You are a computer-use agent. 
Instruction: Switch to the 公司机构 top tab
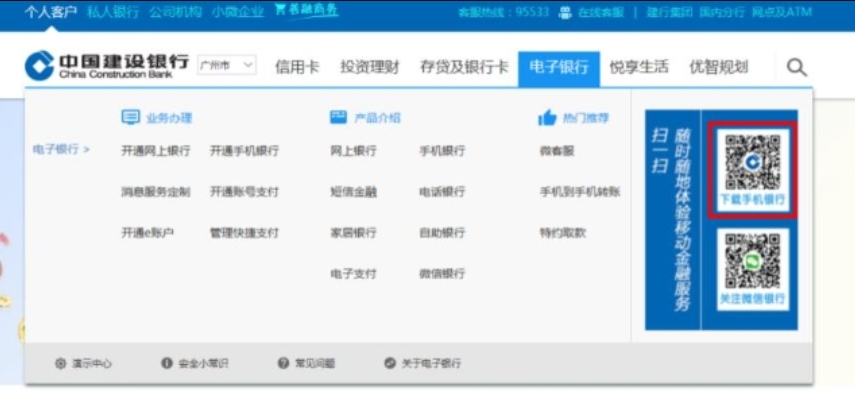point(176,12)
